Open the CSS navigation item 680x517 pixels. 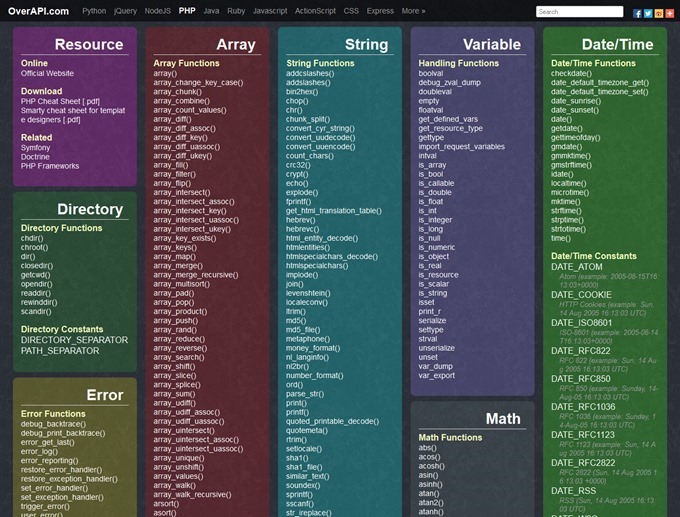[x=351, y=11]
